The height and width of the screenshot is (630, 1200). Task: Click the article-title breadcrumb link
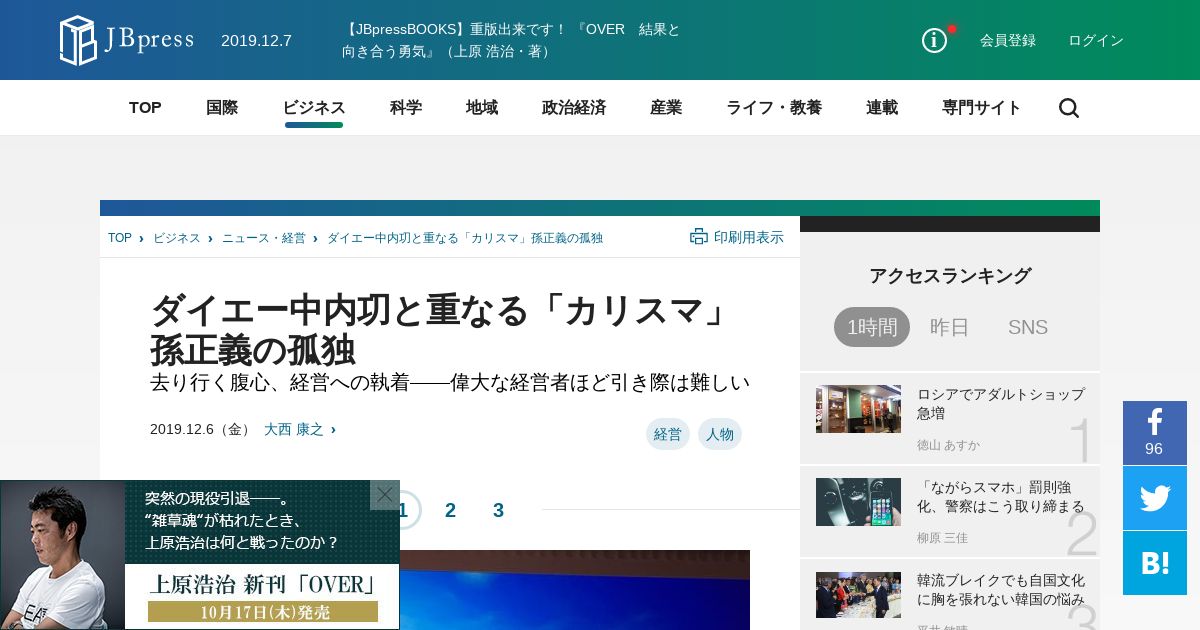465,238
